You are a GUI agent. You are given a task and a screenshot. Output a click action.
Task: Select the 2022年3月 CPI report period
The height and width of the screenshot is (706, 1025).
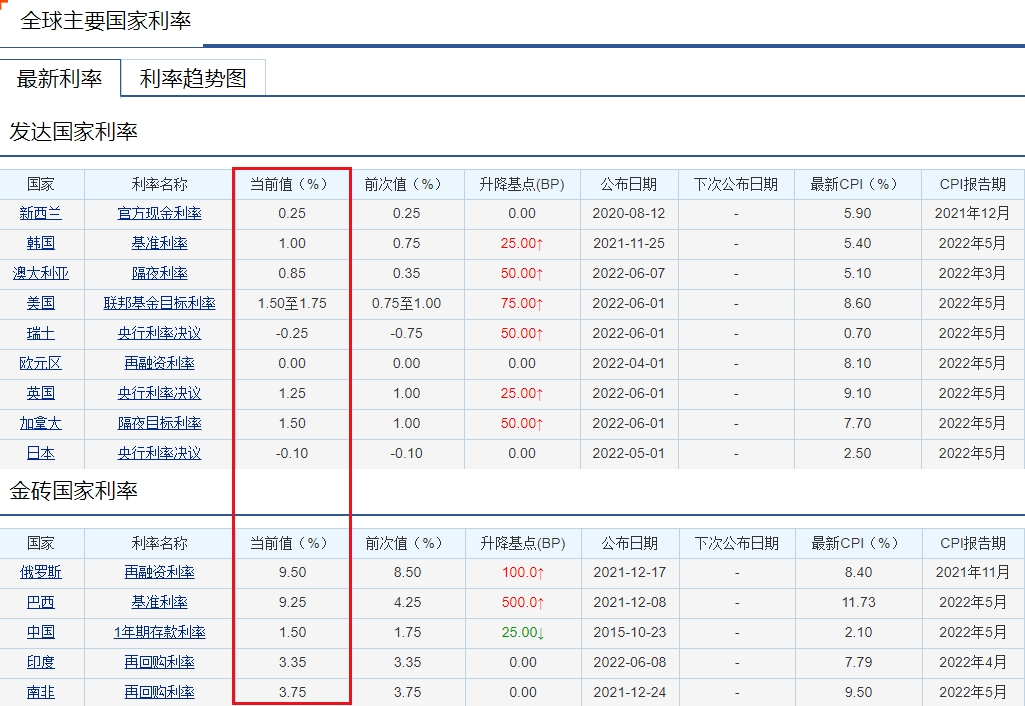coord(972,273)
